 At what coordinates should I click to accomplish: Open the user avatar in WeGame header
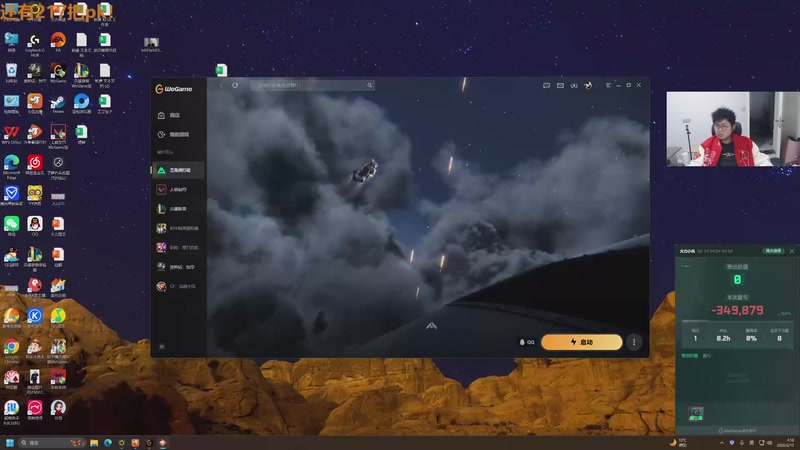tap(588, 85)
